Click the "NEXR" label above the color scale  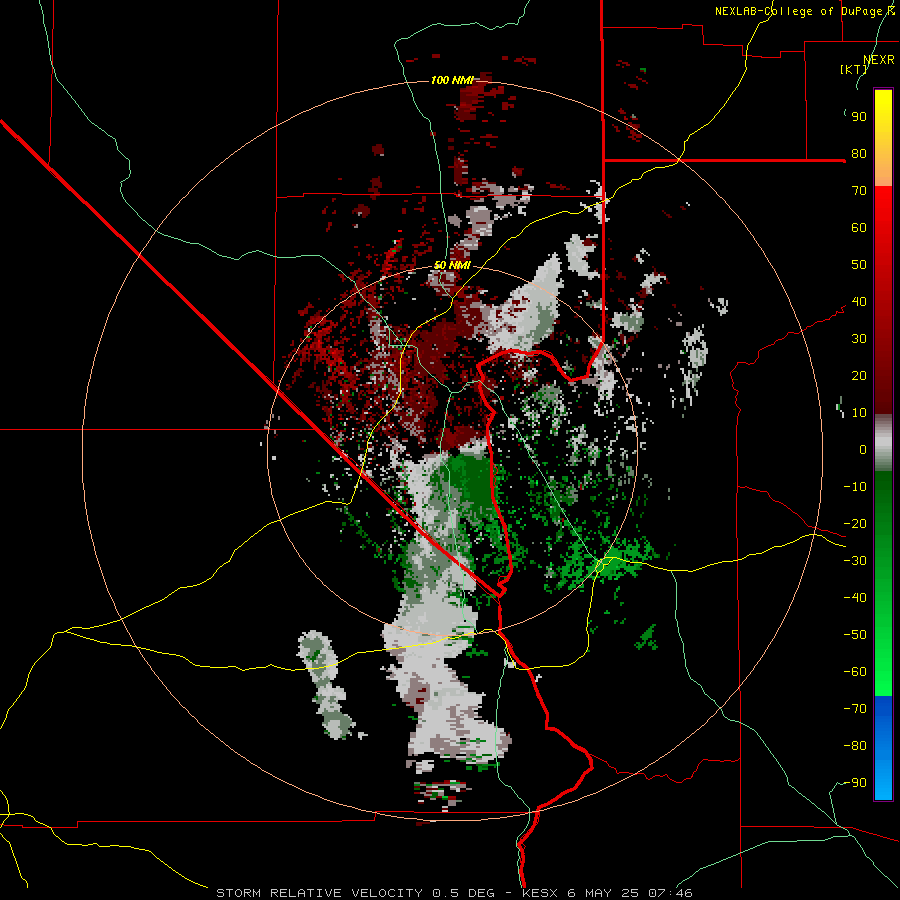pyautogui.click(x=879, y=60)
